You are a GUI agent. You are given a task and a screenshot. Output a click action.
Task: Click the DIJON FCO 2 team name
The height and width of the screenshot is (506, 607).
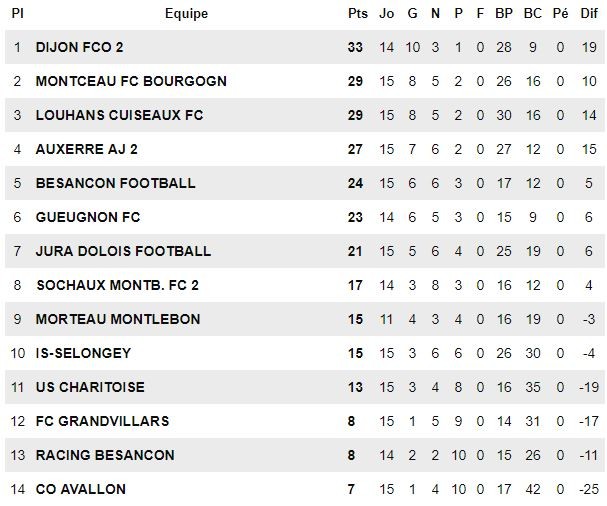click(79, 47)
